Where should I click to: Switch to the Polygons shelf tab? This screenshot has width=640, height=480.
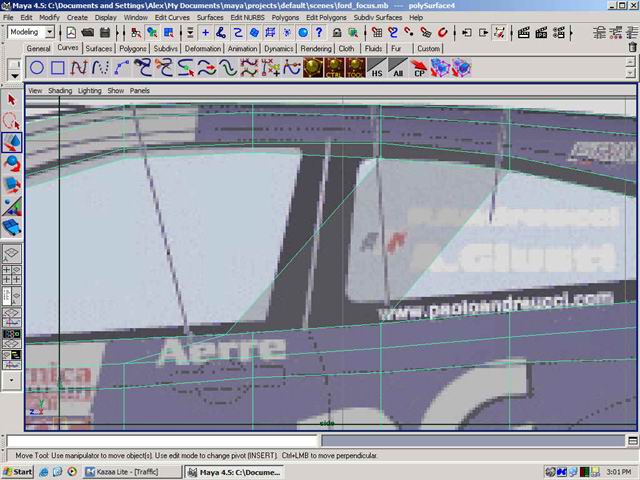[132, 48]
